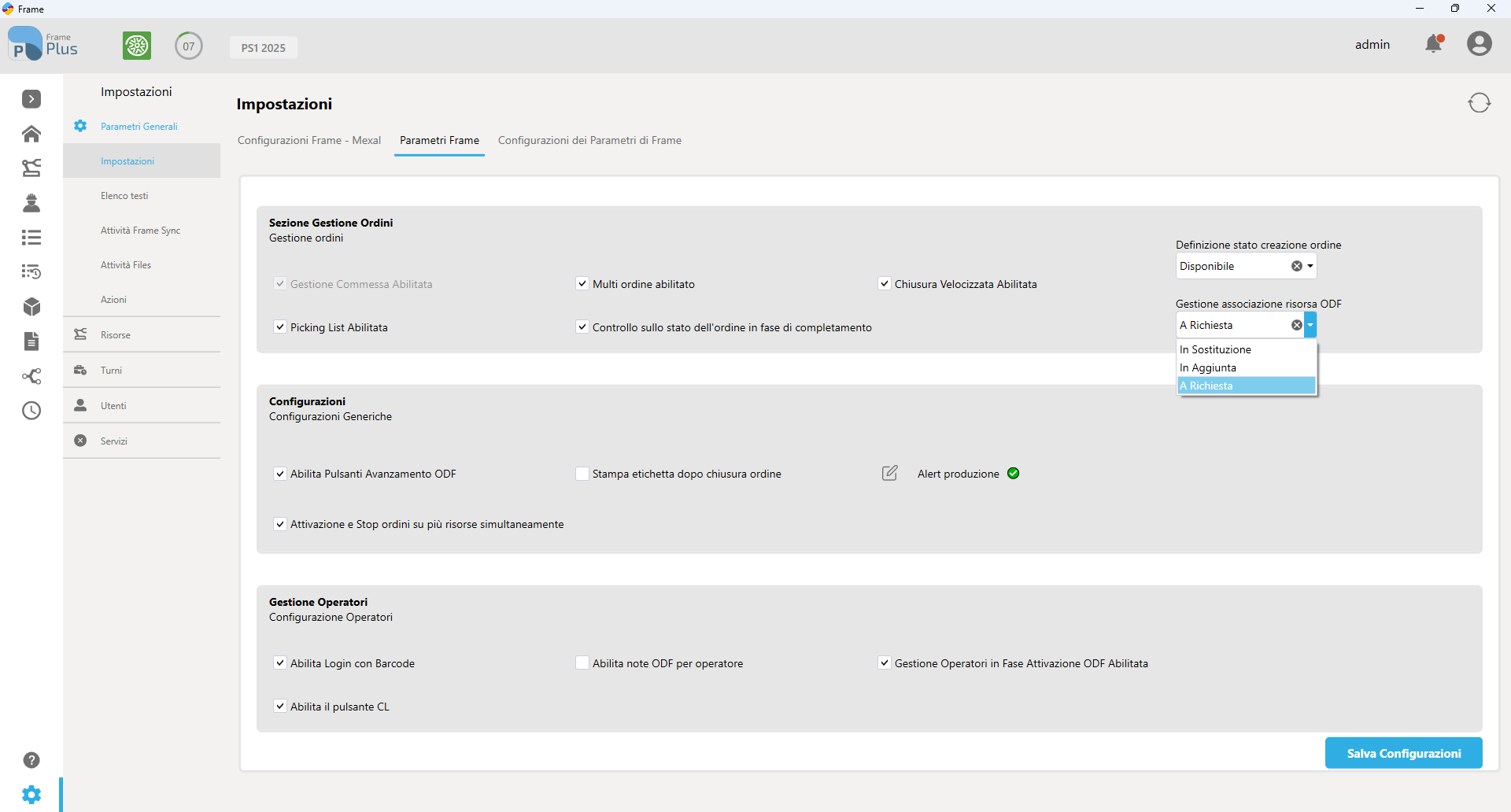The width and height of the screenshot is (1511, 812).
Task: Open Risorse section in settings menu
Action: point(142,334)
